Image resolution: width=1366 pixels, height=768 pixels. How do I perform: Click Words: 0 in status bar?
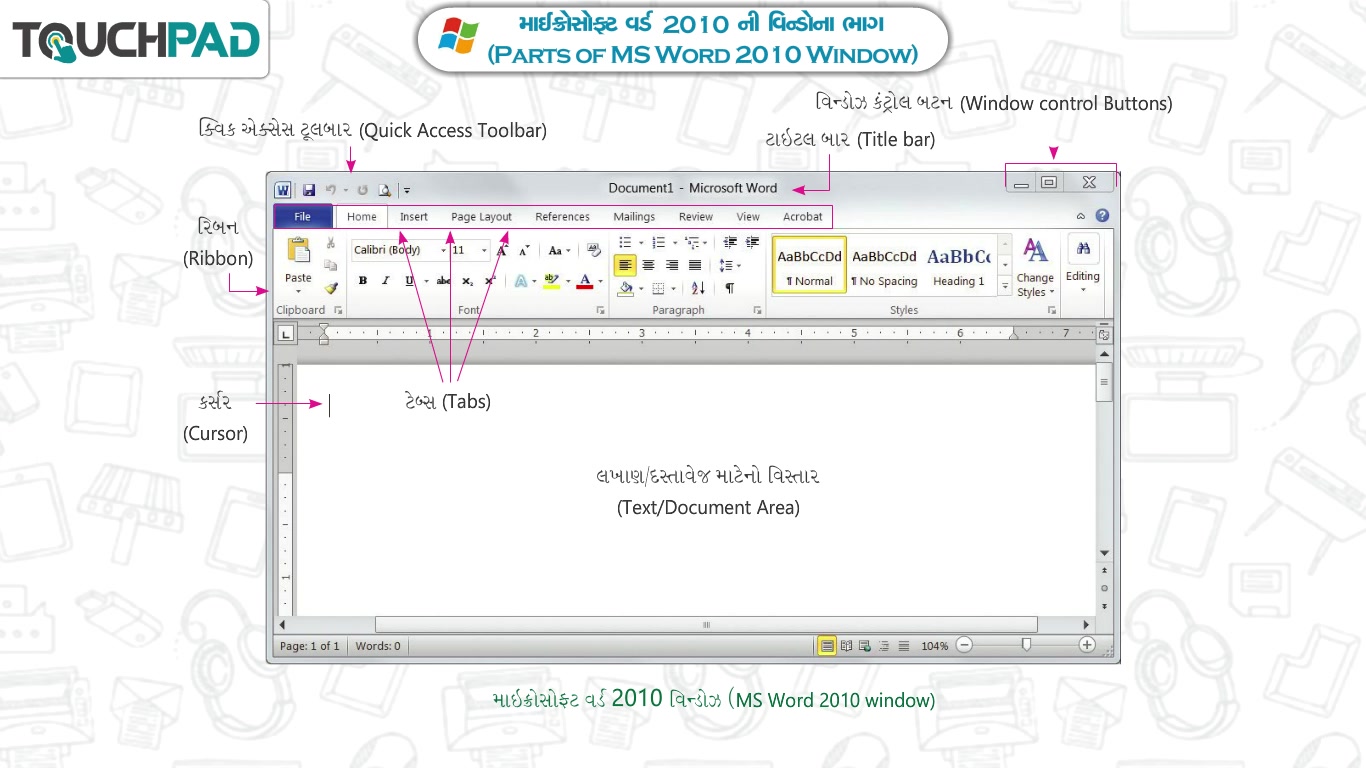[x=378, y=646]
